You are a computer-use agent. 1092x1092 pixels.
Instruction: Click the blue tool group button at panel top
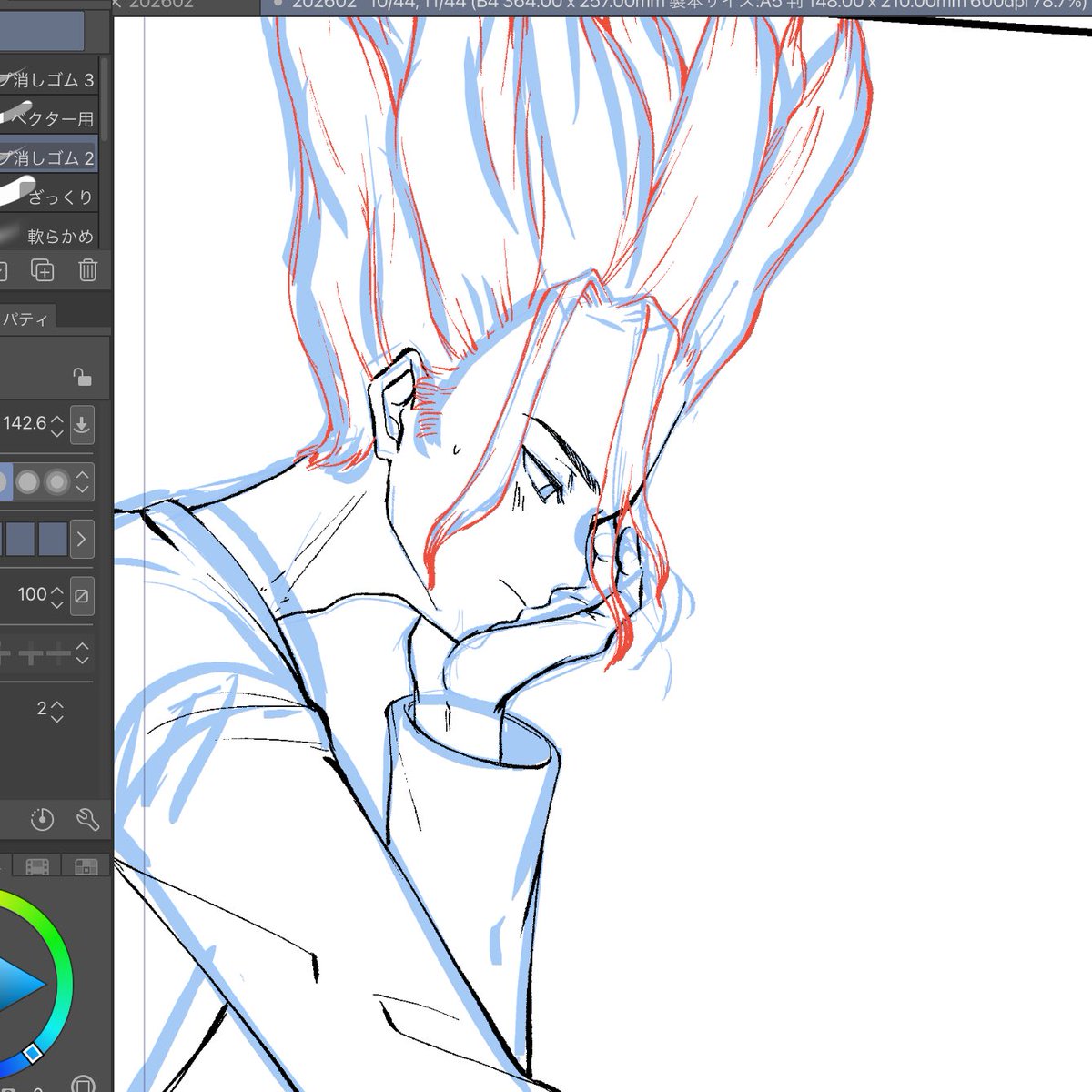(42, 31)
